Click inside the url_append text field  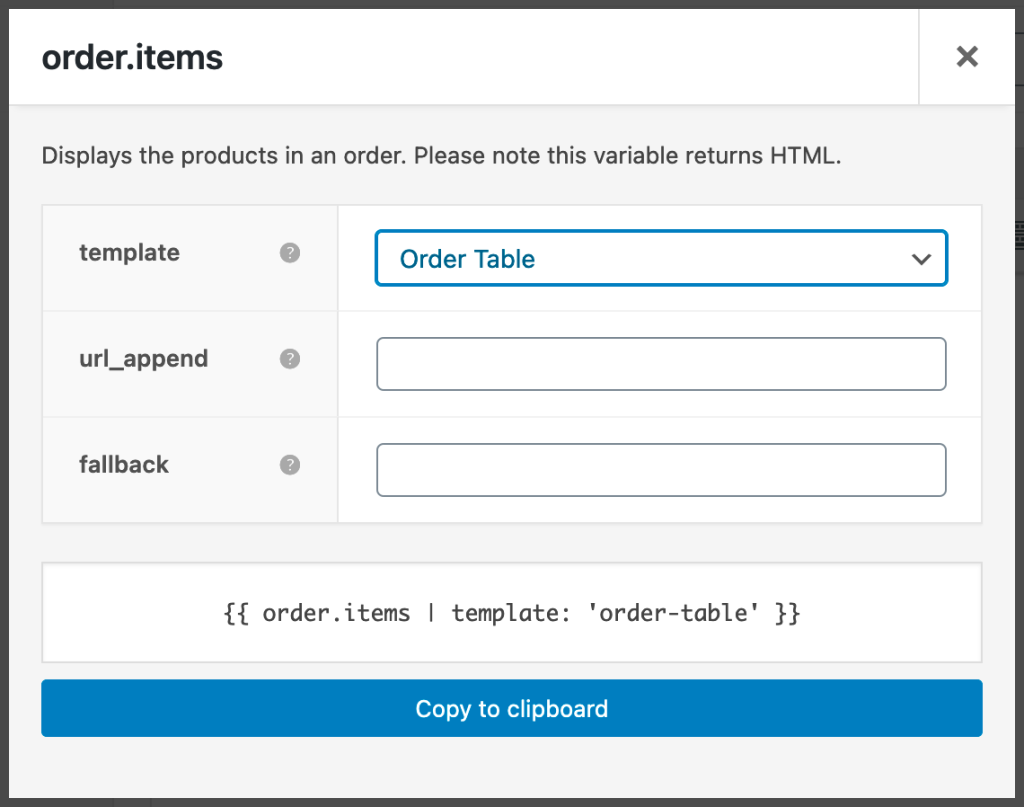pos(660,364)
